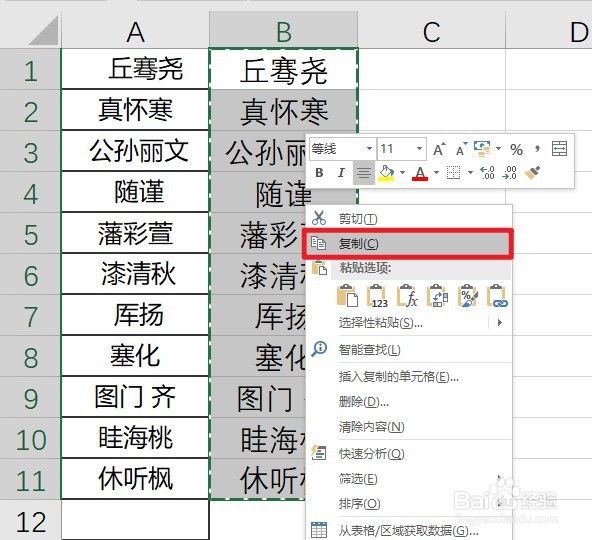Choose 复制(C) from context menu
592x540 pixels.
408,244
